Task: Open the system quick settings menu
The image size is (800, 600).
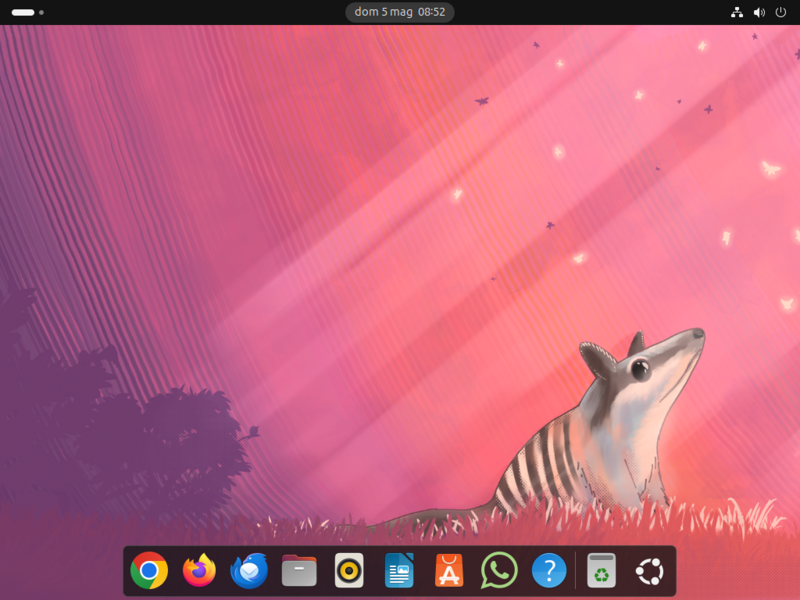Action: click(760, 12)
